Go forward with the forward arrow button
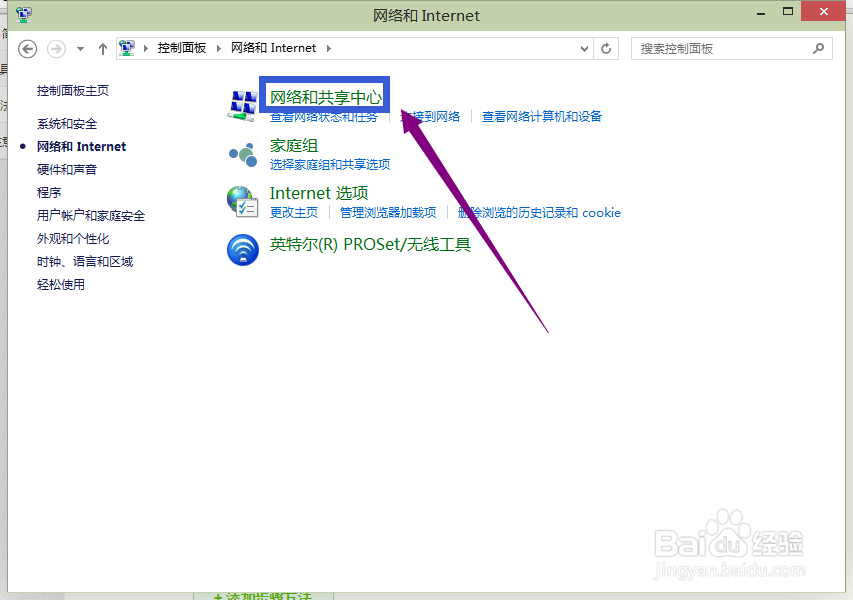Image resolution: width=853 pixels, height=600 pixels. point(57,49)
